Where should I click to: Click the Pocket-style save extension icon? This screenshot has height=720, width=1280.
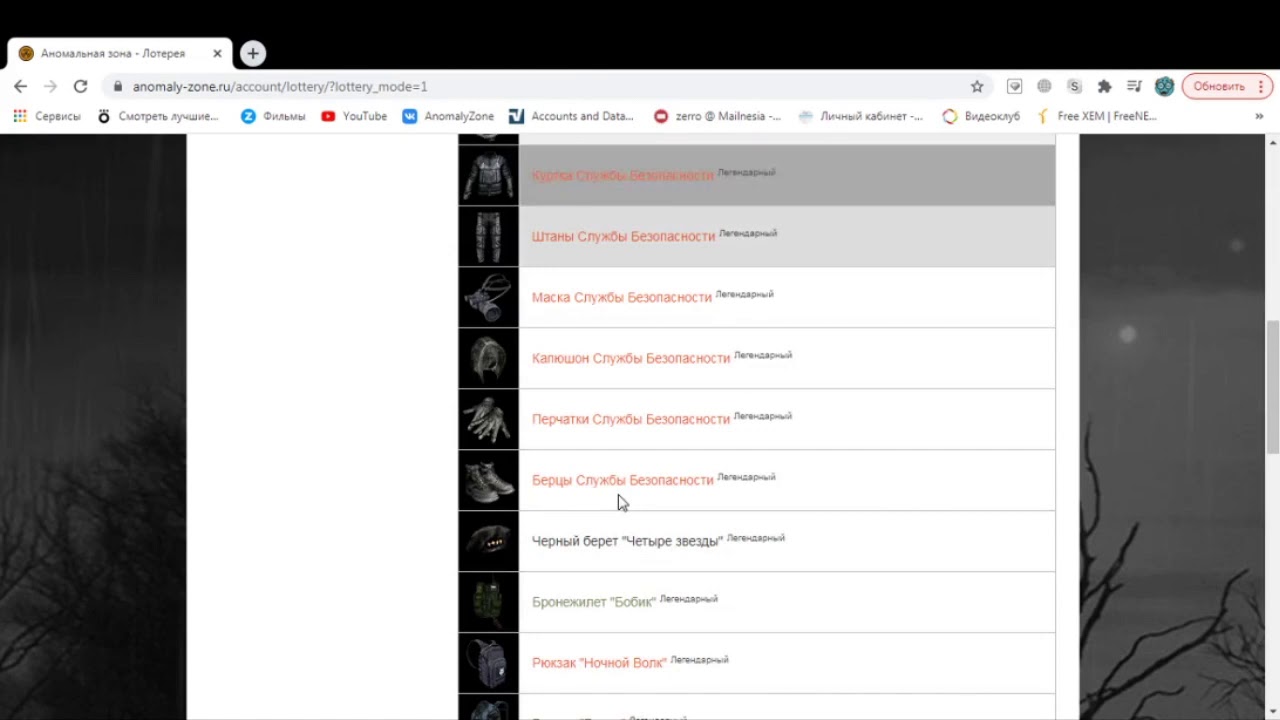tap(1014, 86)
